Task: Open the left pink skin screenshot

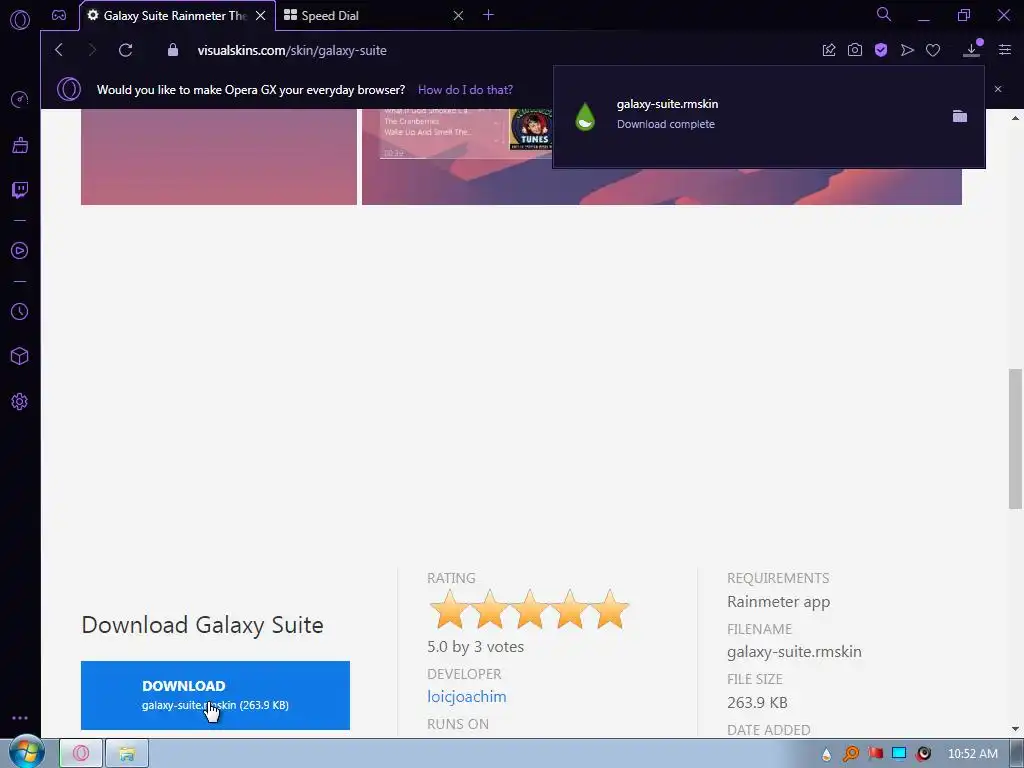Action: 219,157
